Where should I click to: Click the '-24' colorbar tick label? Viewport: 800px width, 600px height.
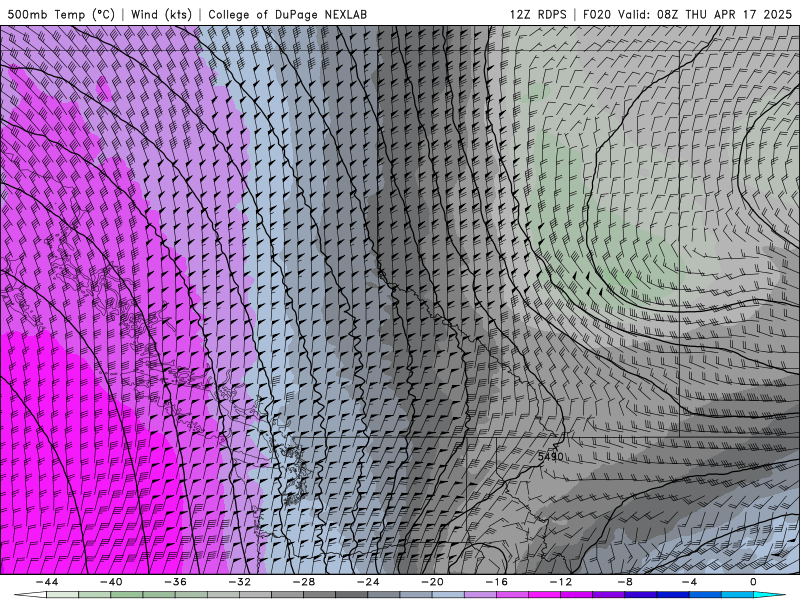368,582
